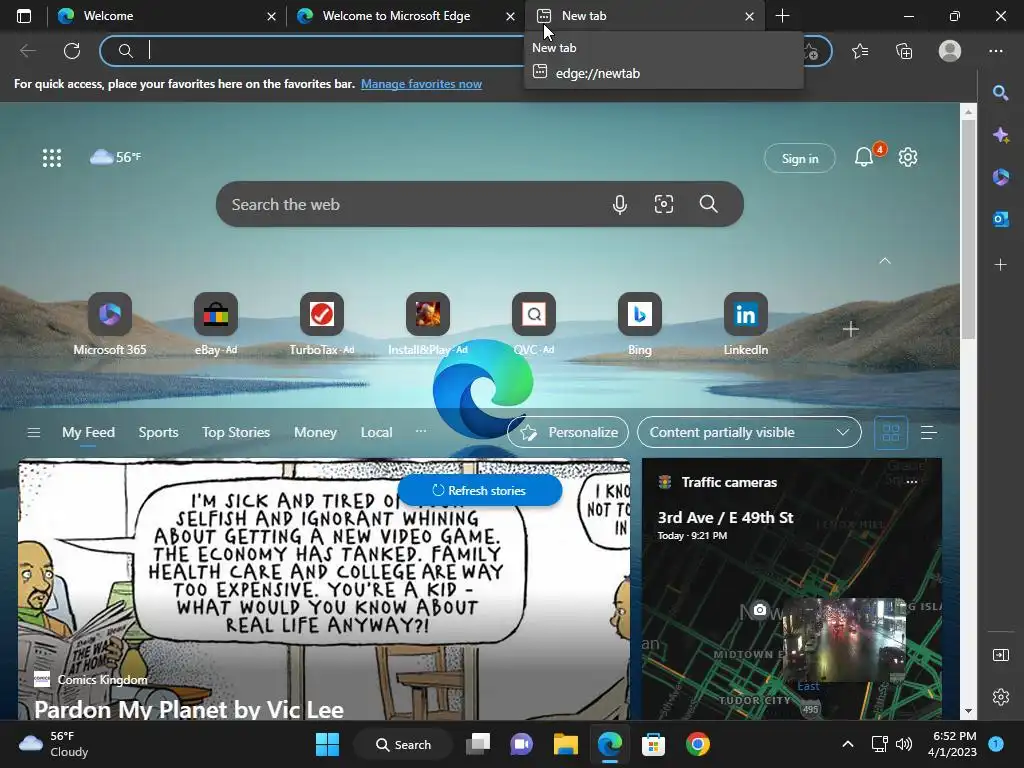
Task: Open the Bing quick link tile
Action: coord(639,325)
